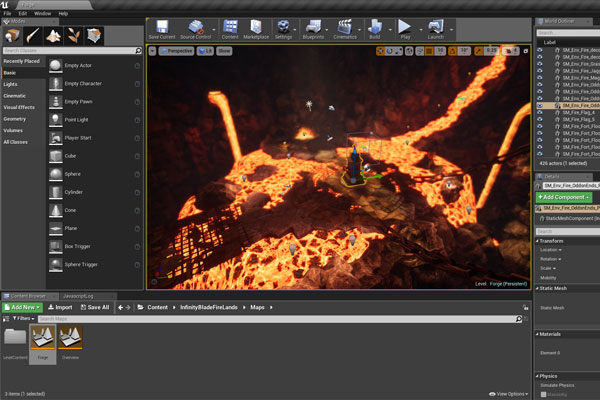This screenshot has width=600, height=400.
Task: Toggle scale snapping in the viewport
Action: coord(478,51)
